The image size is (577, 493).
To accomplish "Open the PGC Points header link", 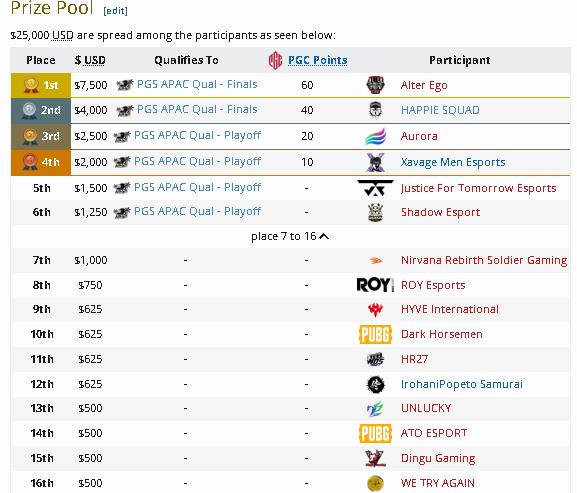I will (318, 60).
